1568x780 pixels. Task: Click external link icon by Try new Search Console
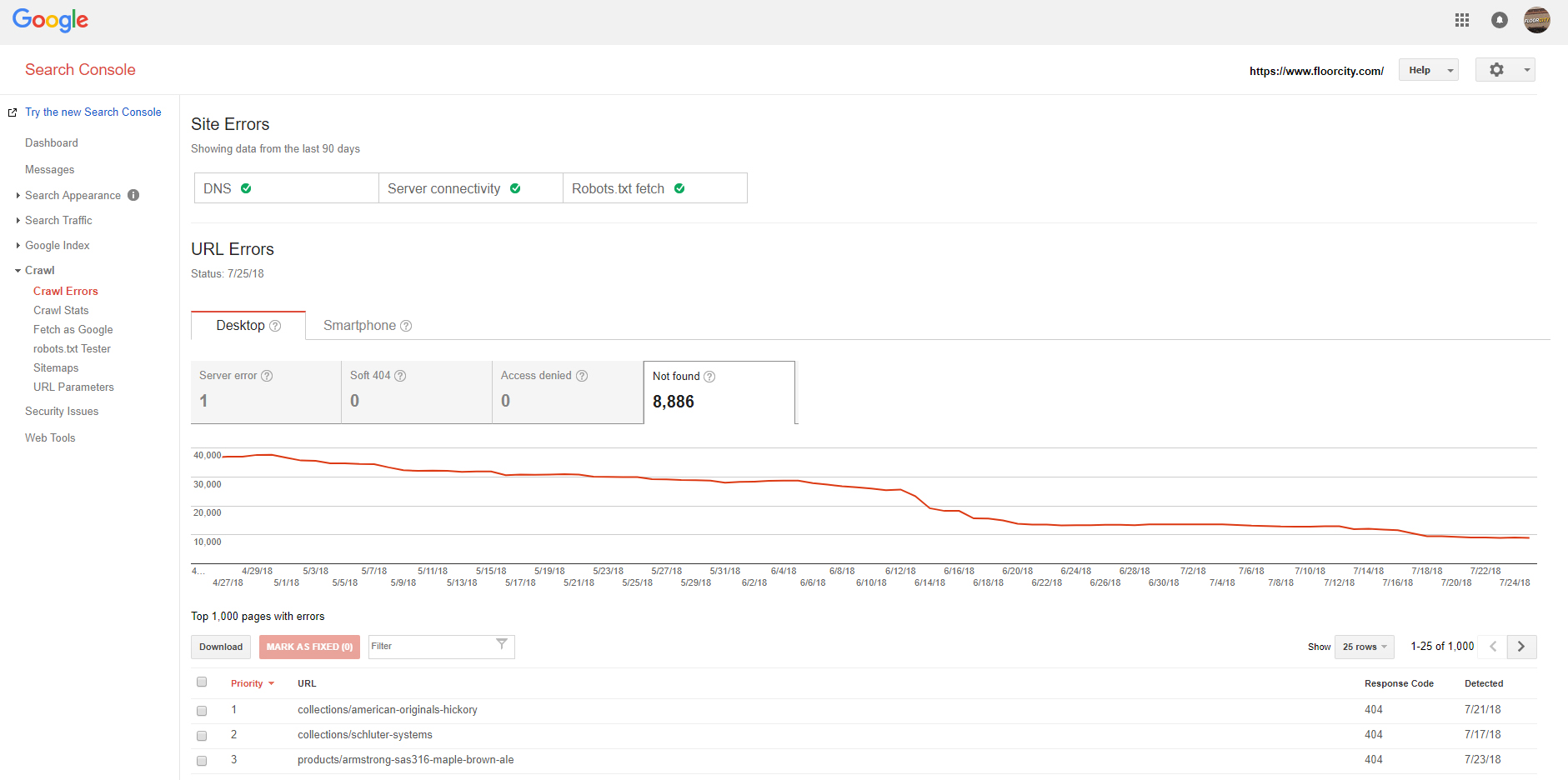[x=13, y=112]
